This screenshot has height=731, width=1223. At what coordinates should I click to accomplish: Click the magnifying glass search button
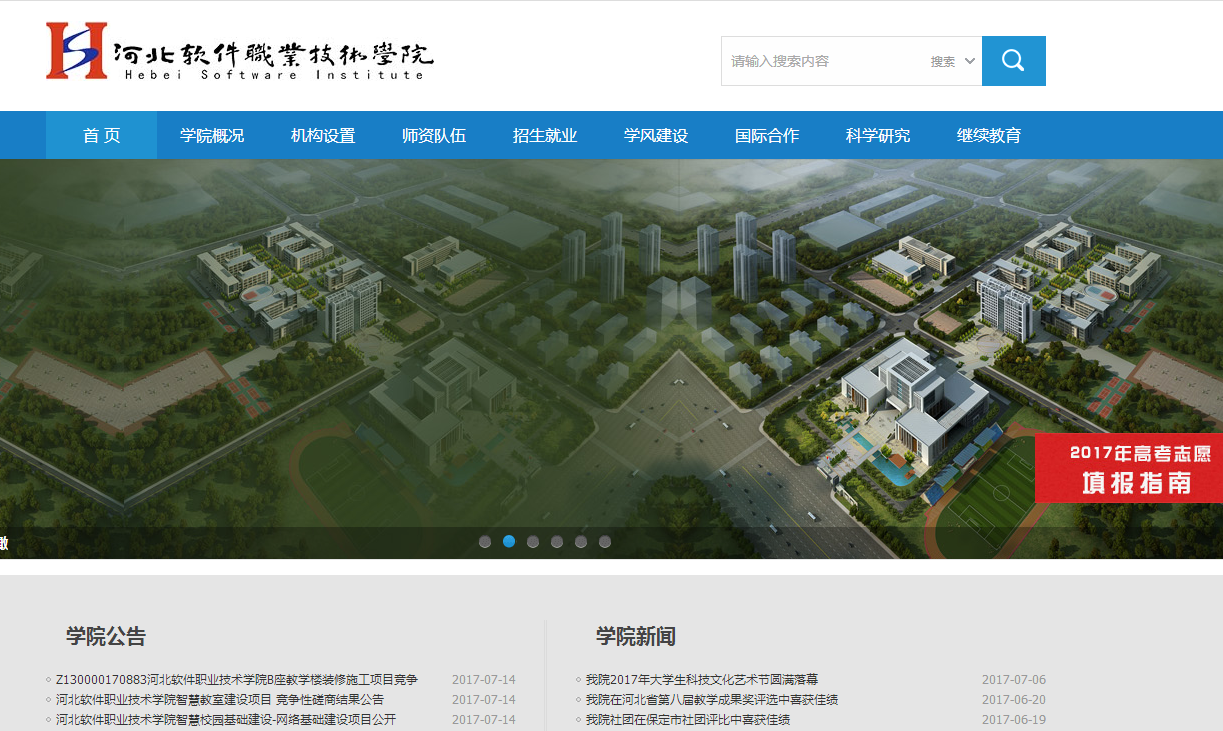point(1013,61)
